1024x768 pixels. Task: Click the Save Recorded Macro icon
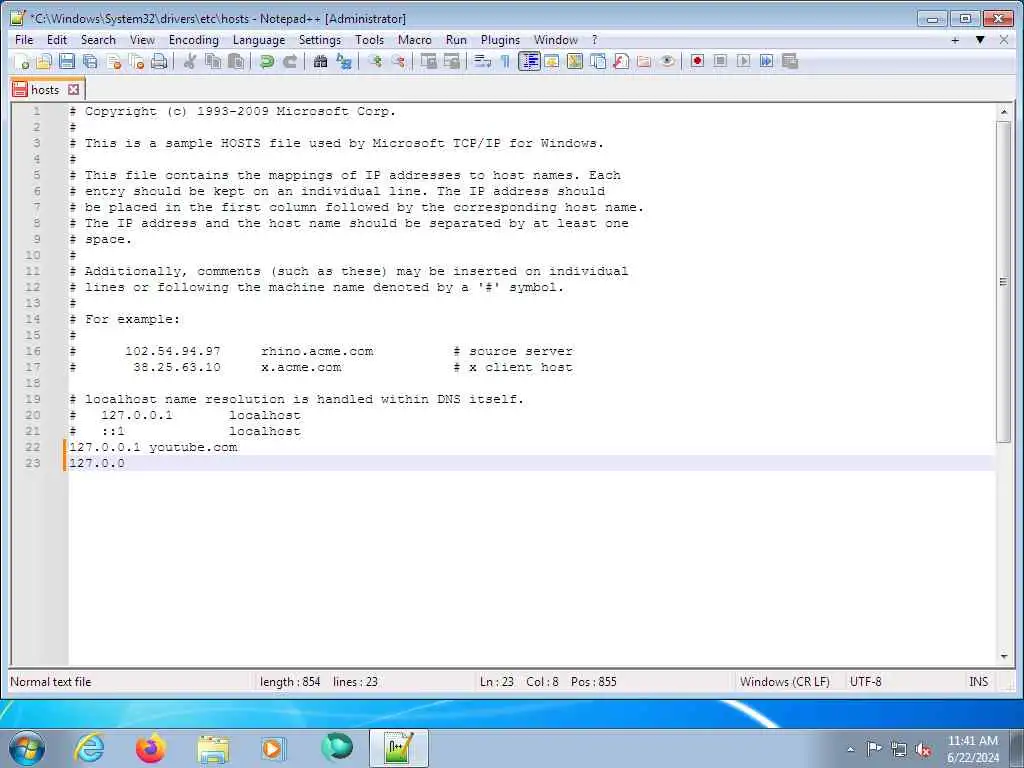pos(790,61)
